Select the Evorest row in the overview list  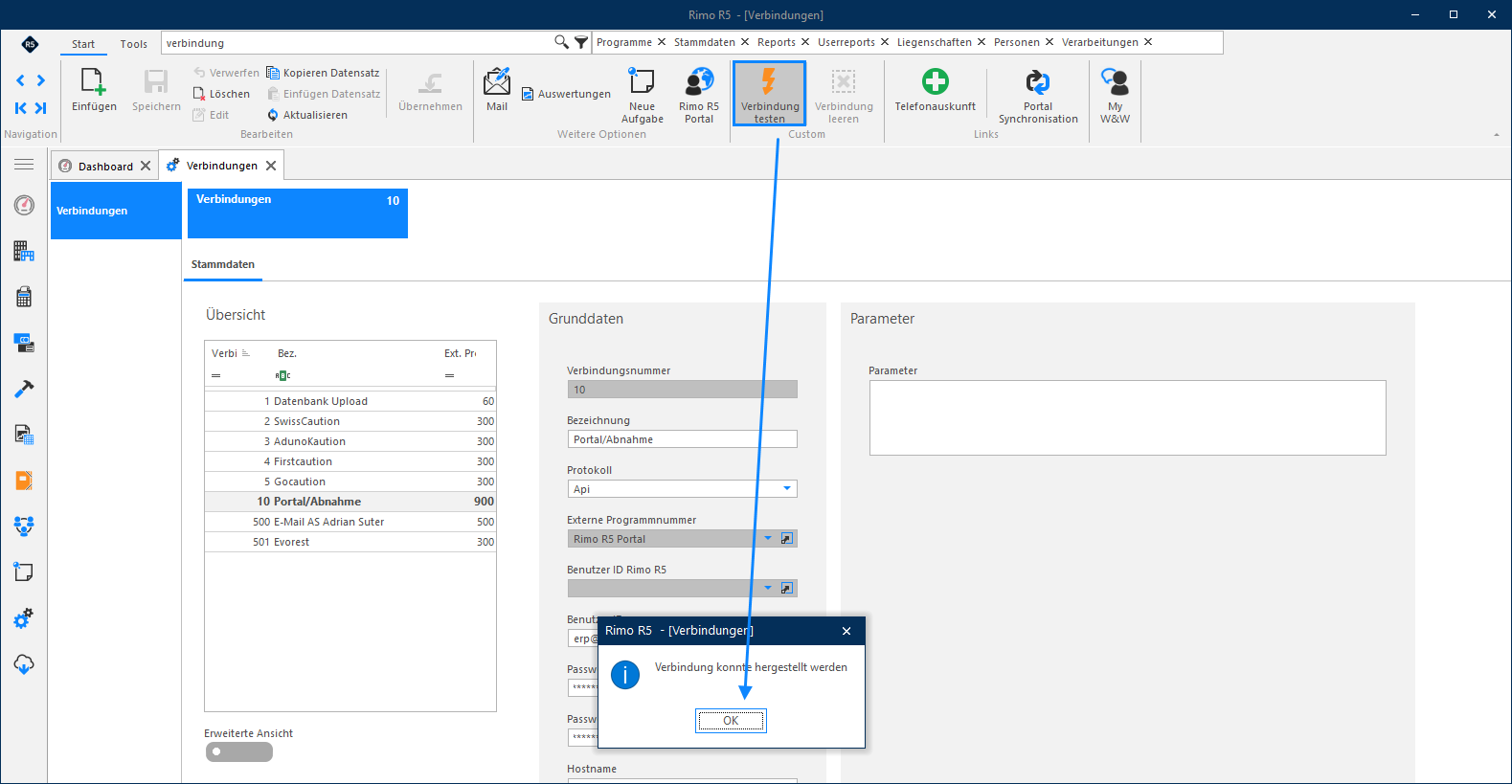click(350, 542)
